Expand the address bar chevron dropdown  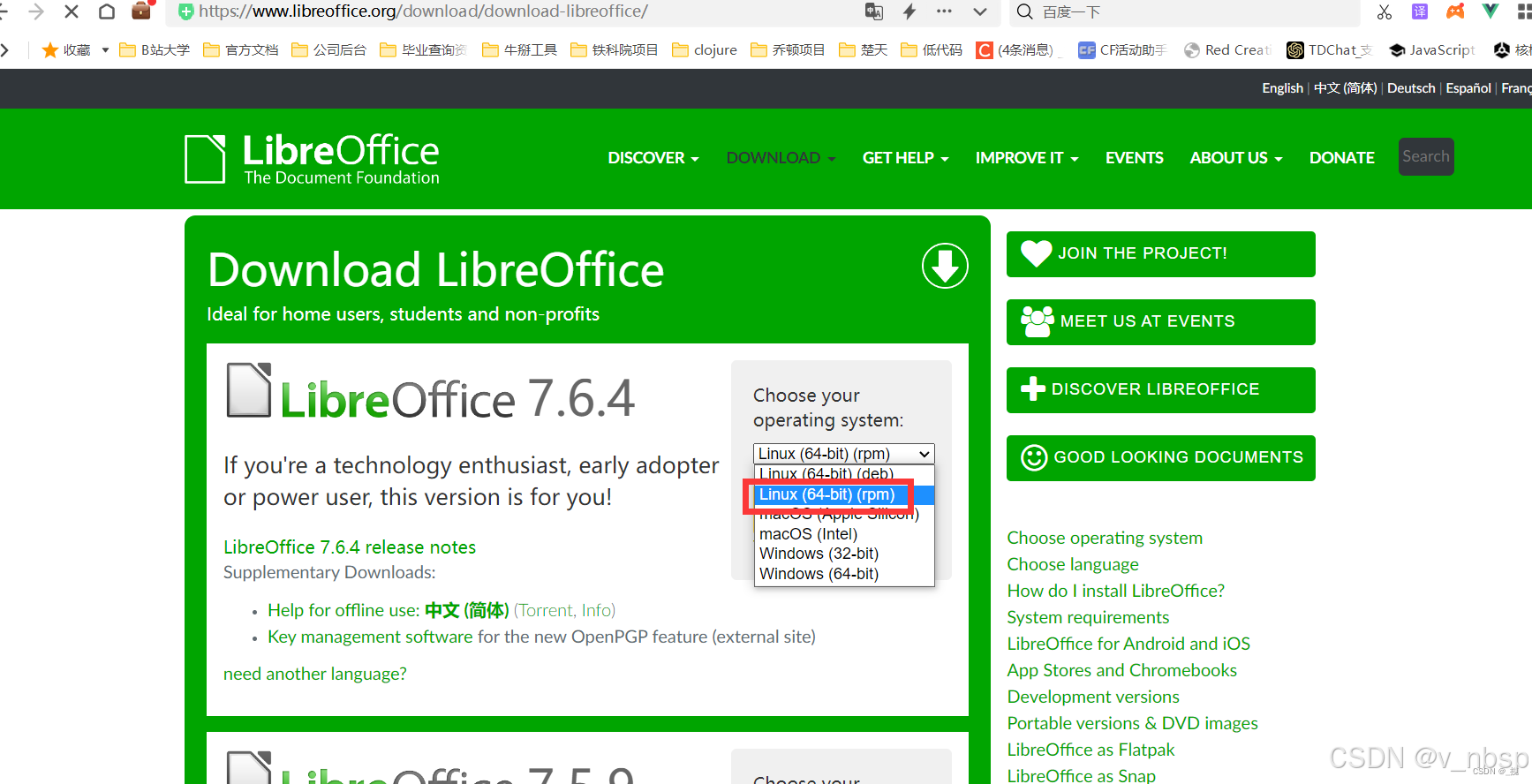tap(979, 11)
